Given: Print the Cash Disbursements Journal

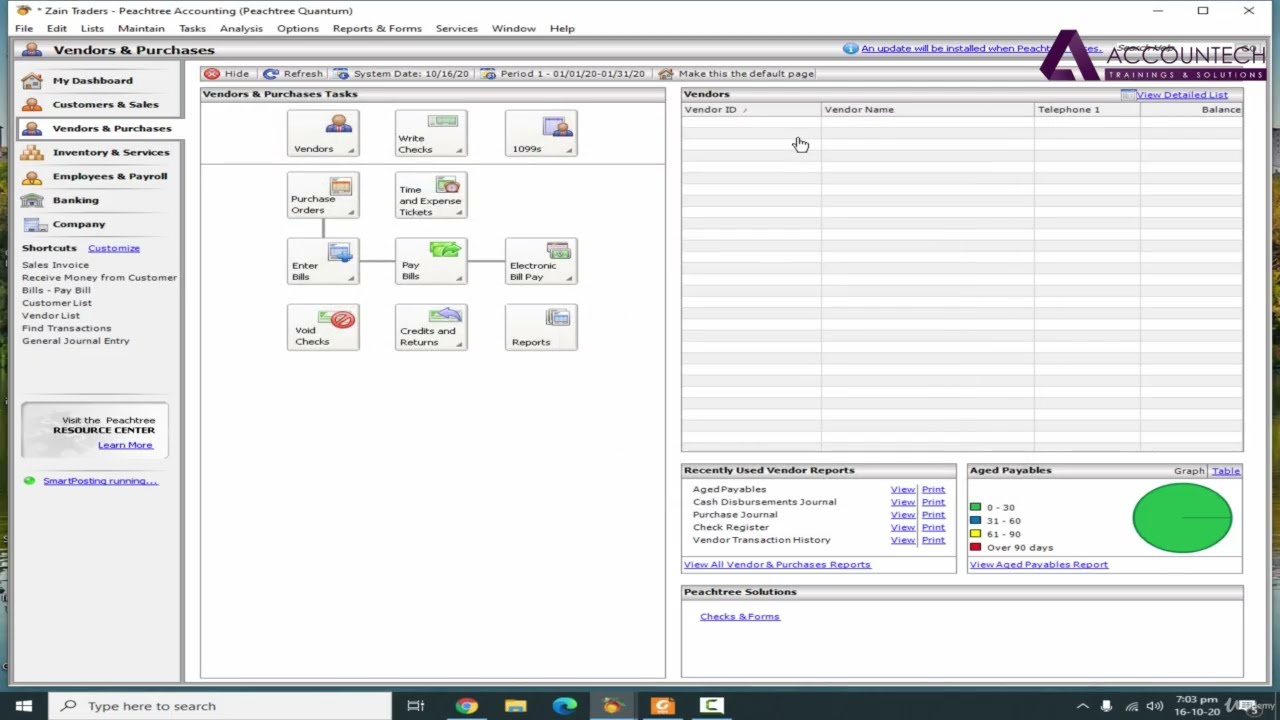Looking at the screenshot, I should [933, 502].
